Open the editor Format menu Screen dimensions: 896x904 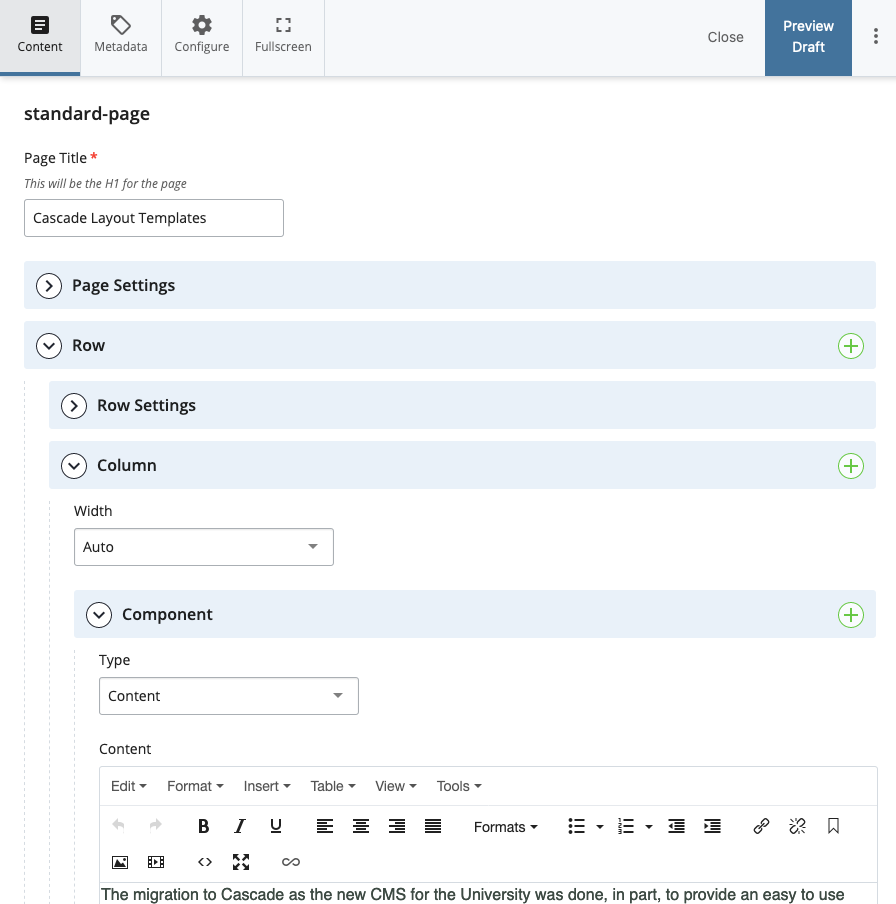[x=195, y=786]
